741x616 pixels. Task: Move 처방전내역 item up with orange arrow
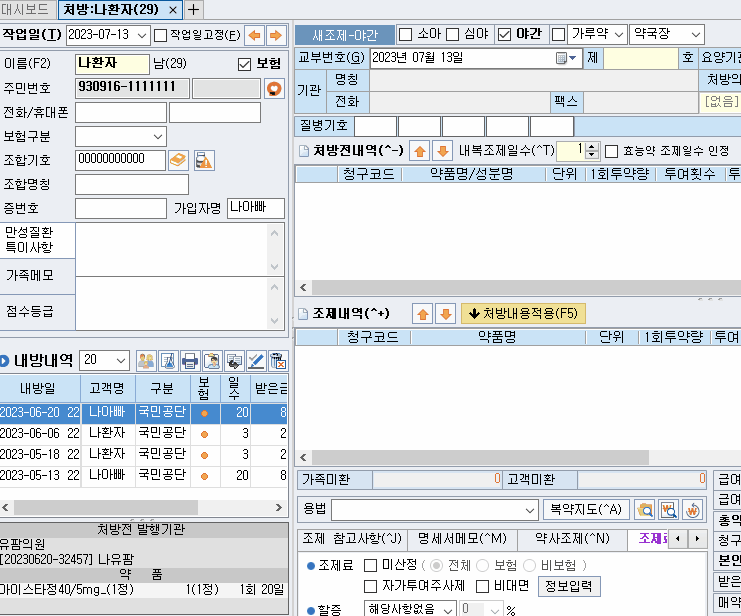pyautogui.click(x=420, y=150)
